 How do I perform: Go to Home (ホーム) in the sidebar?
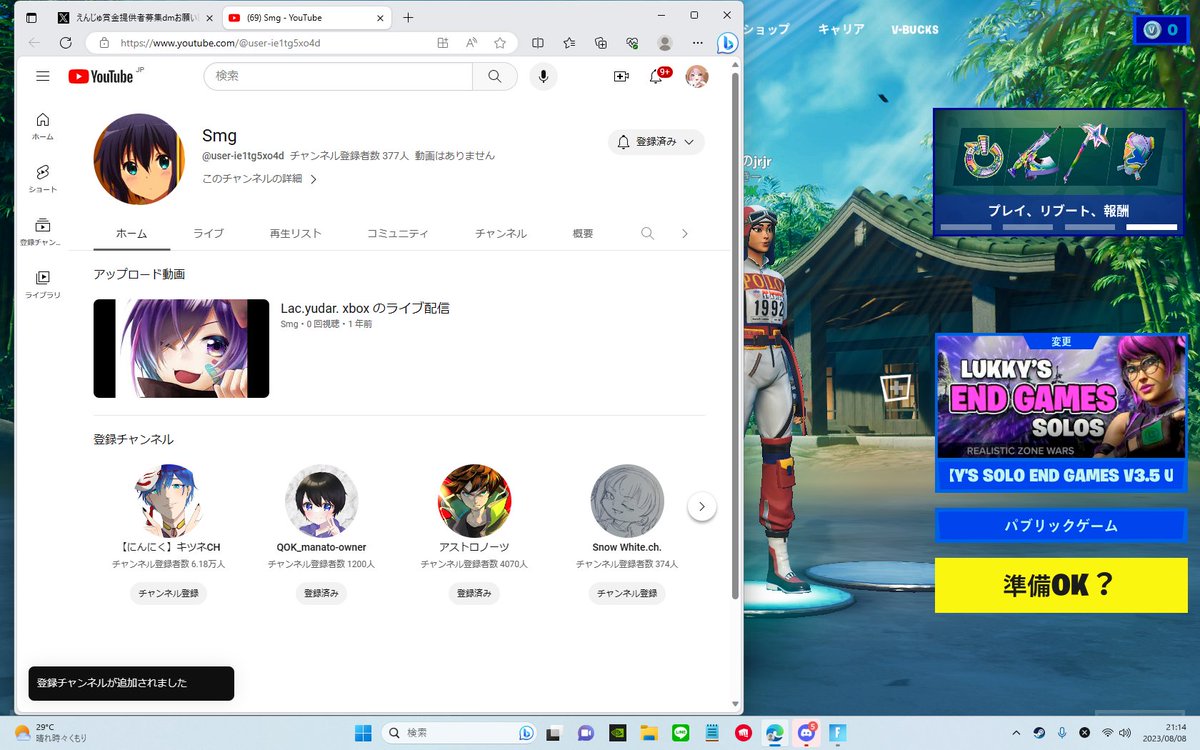click(42, 126)
